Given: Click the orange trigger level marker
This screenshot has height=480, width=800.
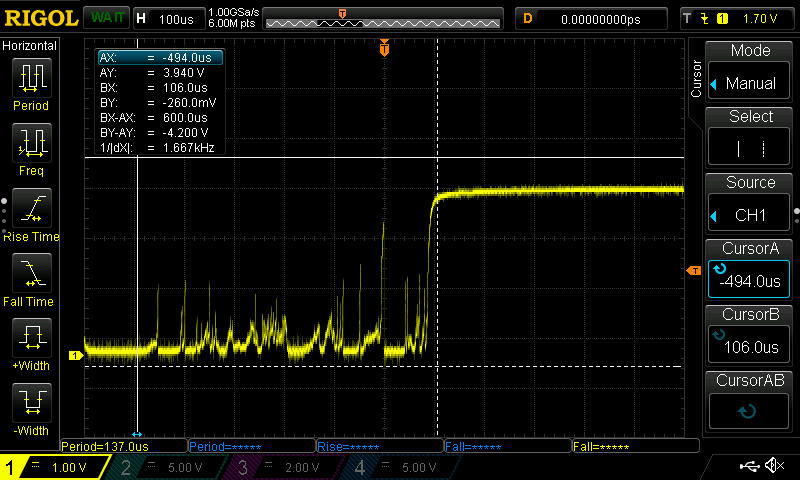Looking at the screenshot, I should tap(692, 271).
